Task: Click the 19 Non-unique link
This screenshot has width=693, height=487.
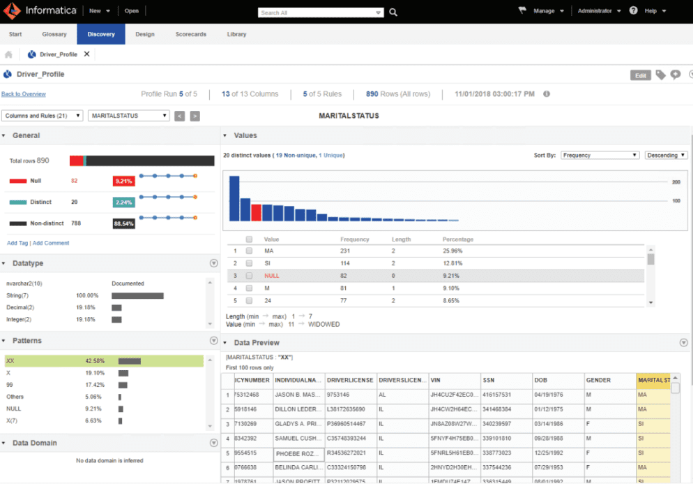Action: (296, 155)
